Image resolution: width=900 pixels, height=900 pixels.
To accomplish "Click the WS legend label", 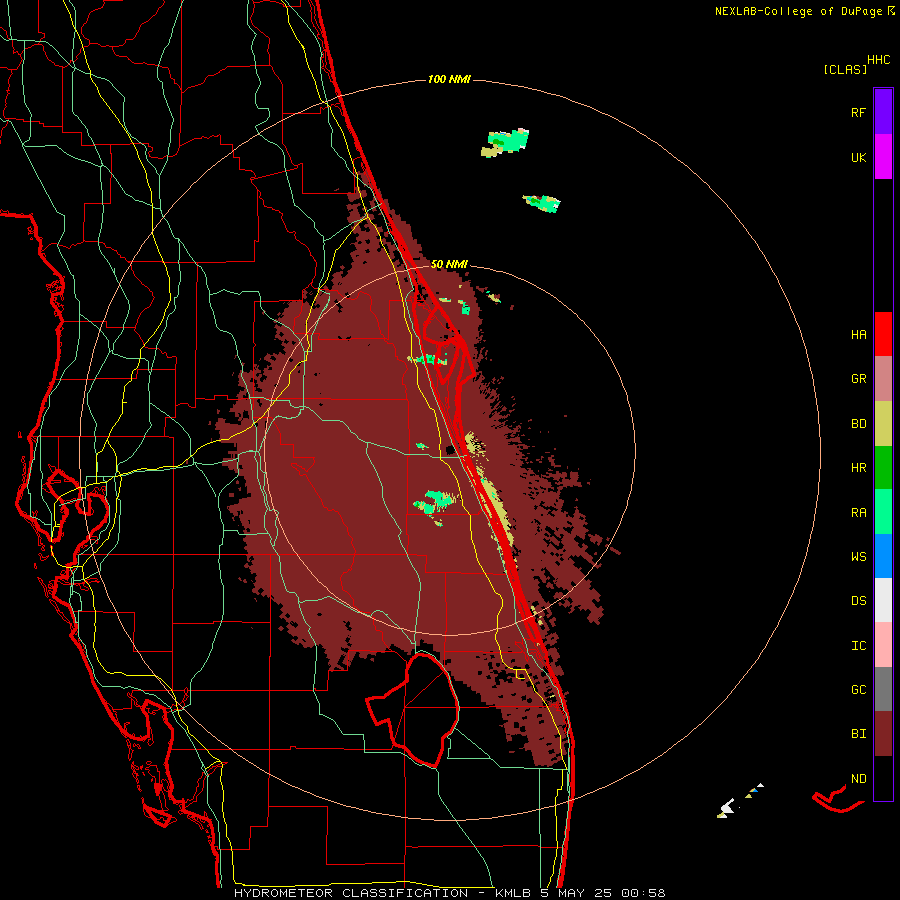I will 858,557.
